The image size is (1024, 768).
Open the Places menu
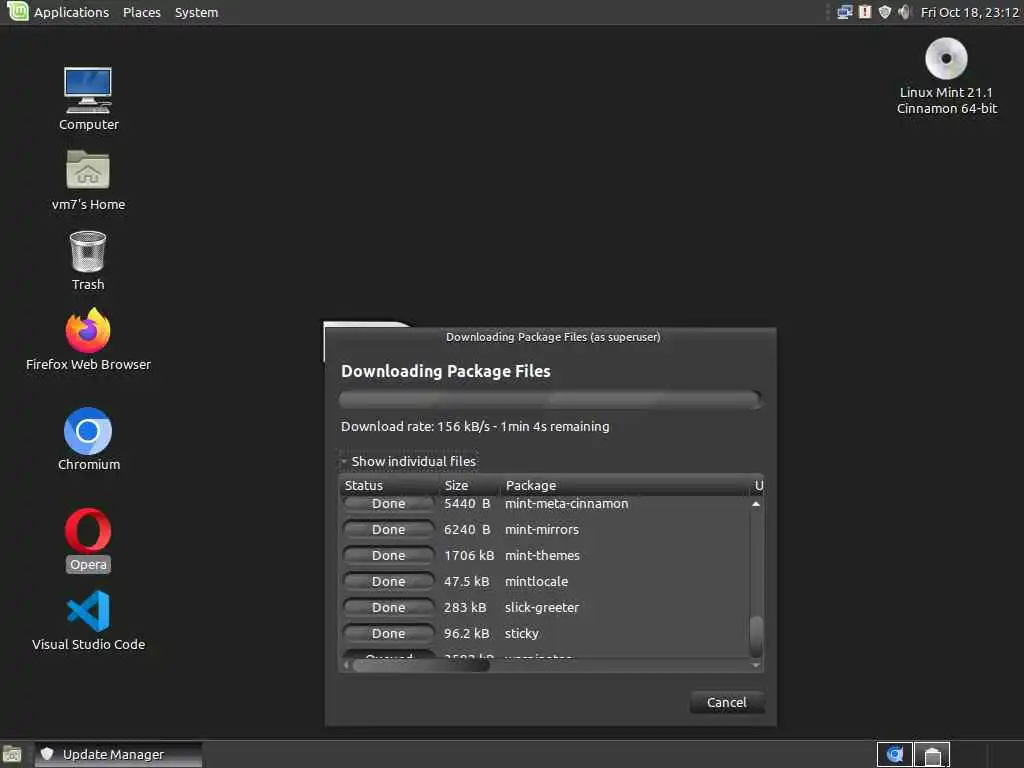click(142, 12)
